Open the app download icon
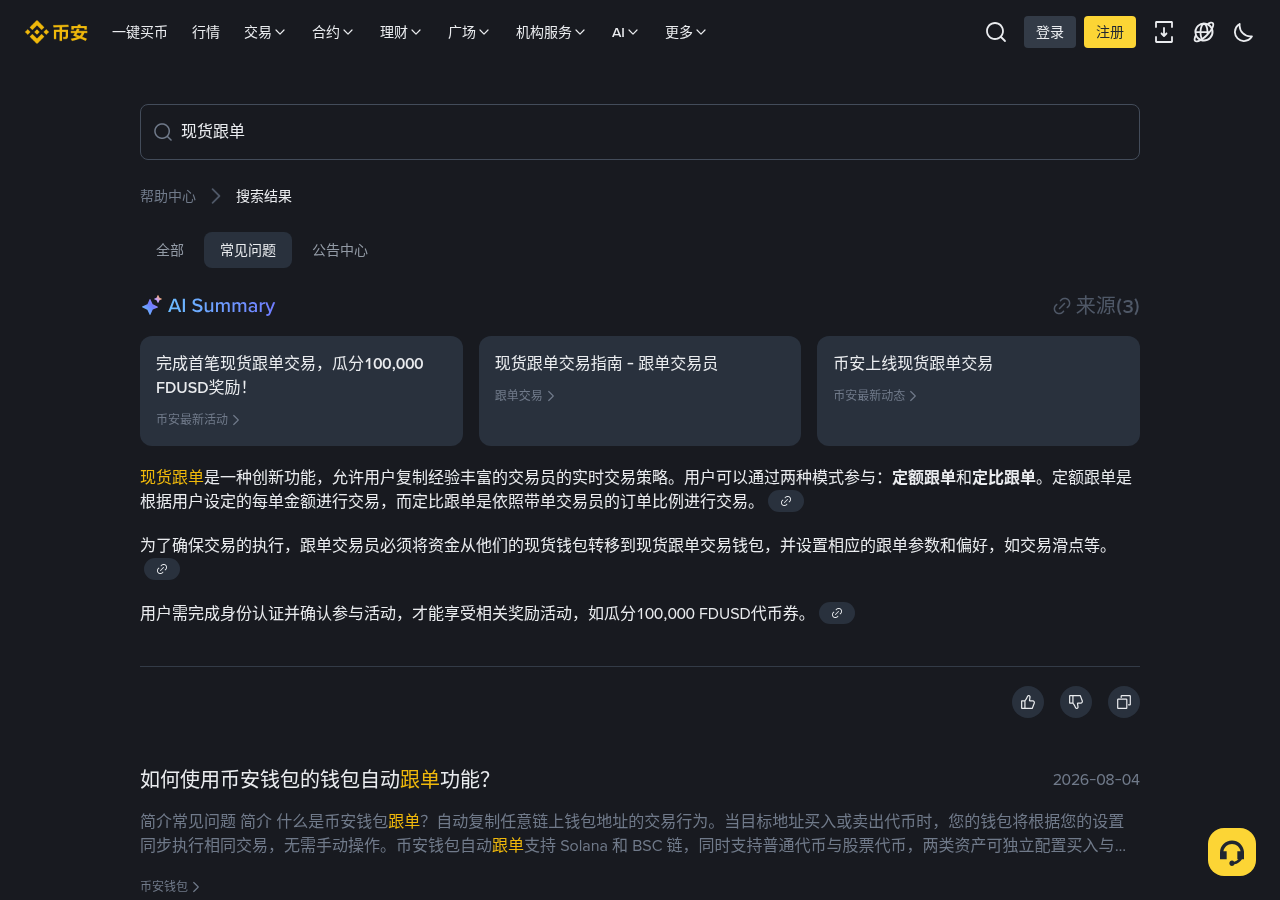 (x=1164, y=32)
